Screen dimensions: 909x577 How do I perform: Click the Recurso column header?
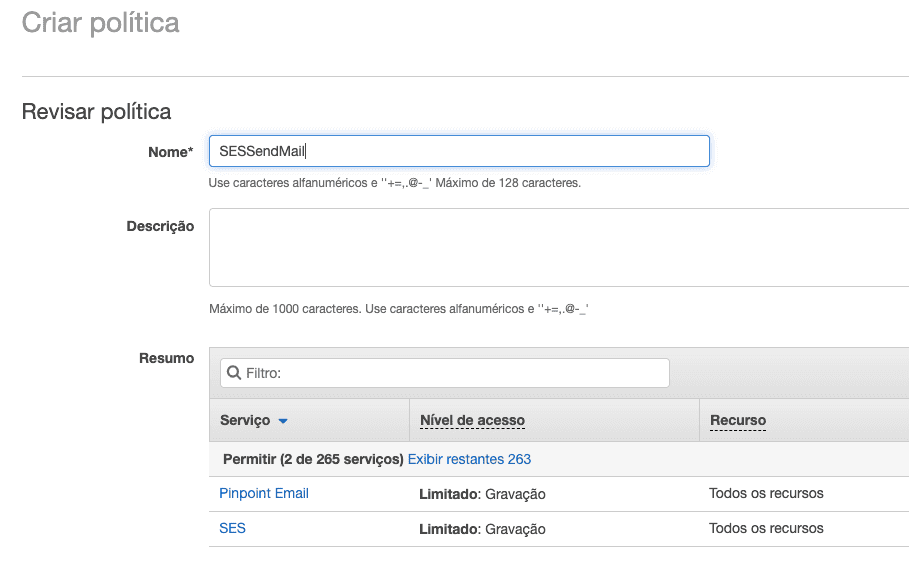tap(737, 421)
